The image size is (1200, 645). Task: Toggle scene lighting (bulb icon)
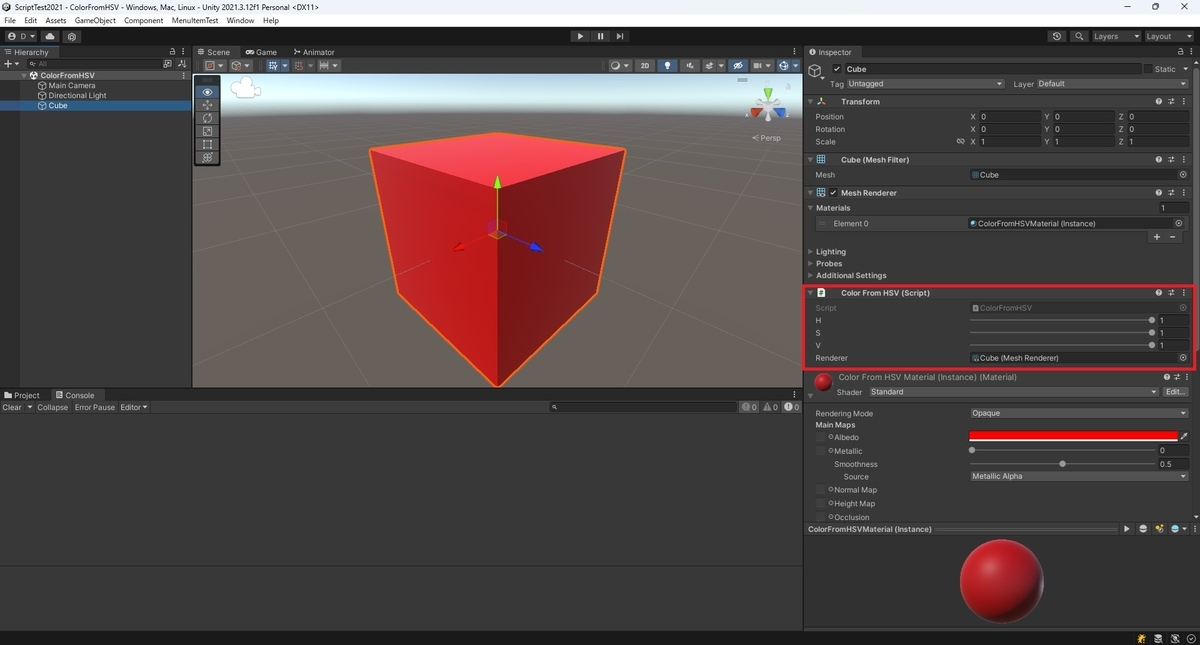tap(668, 65)
